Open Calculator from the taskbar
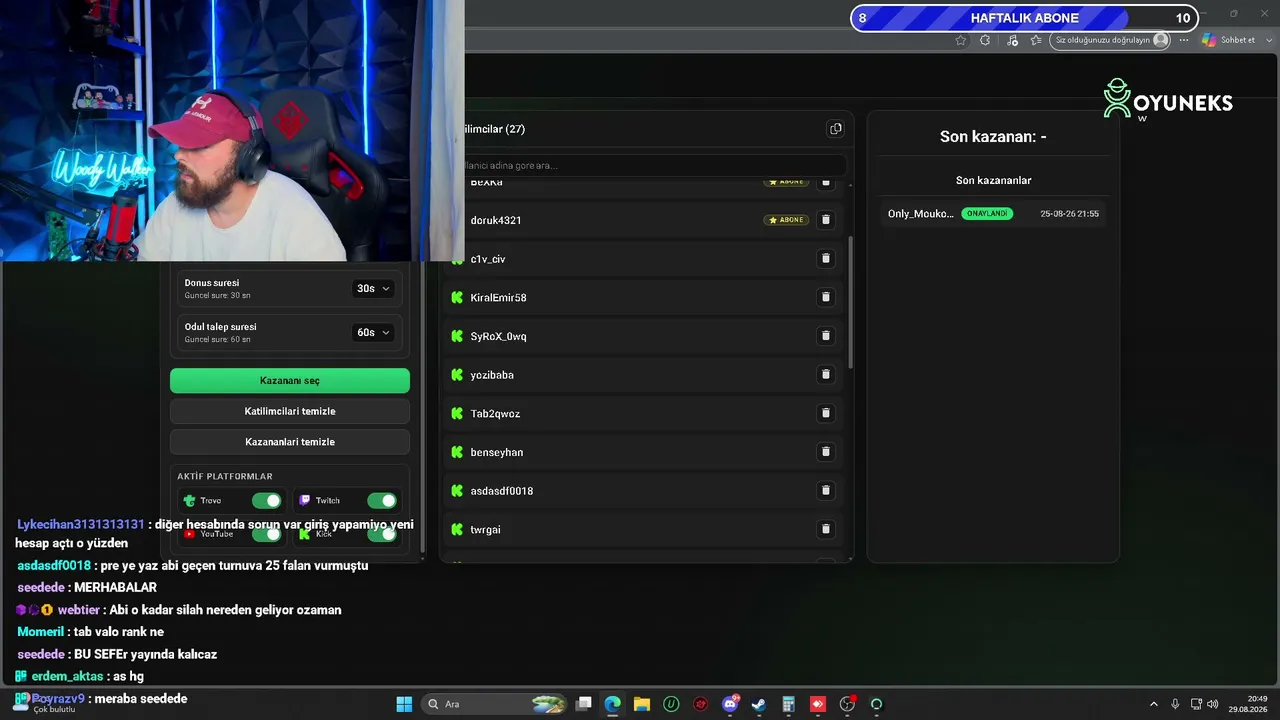Screen dimensions: 1280x720 [x=788, y=704]
